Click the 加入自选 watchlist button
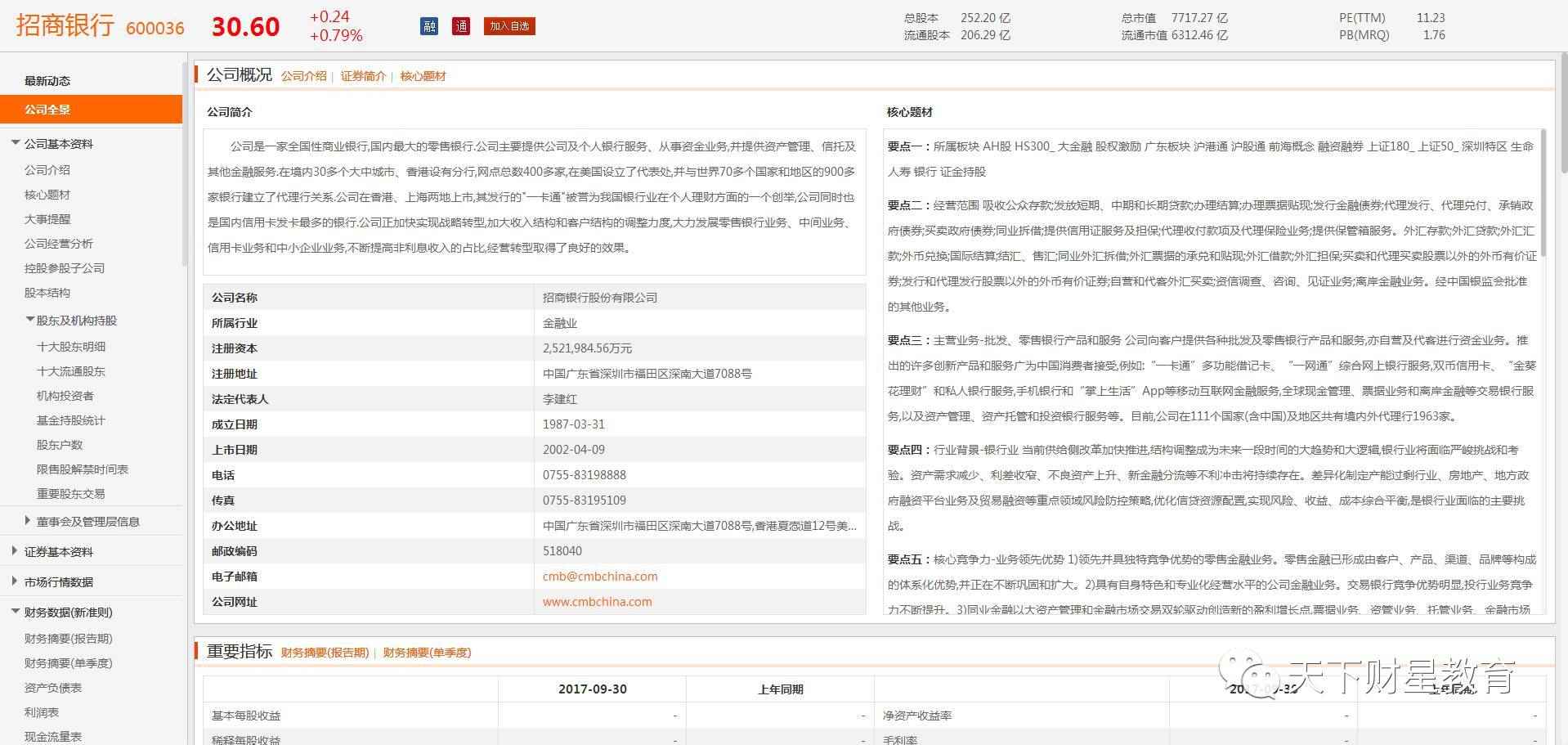The width and height of the screenshot is (1568, 745). coord(509,26)
